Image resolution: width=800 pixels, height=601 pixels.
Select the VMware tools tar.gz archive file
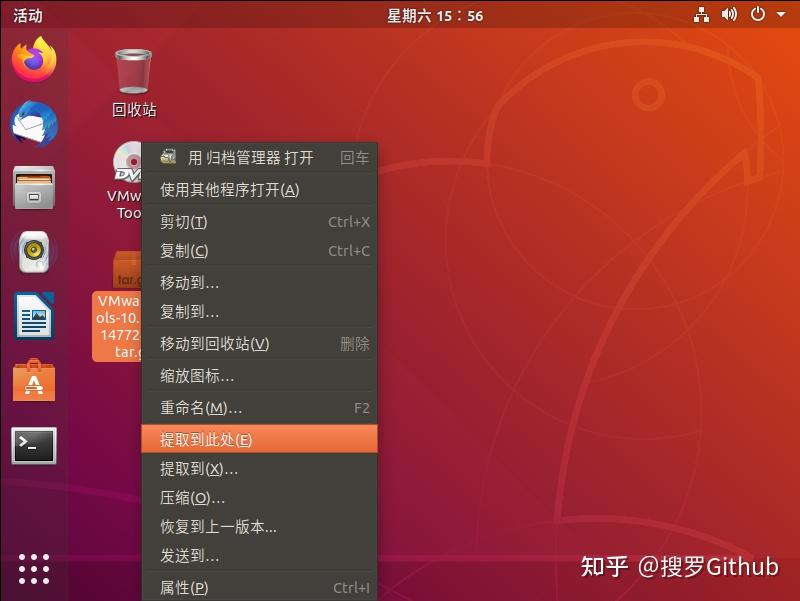(118, 306)
